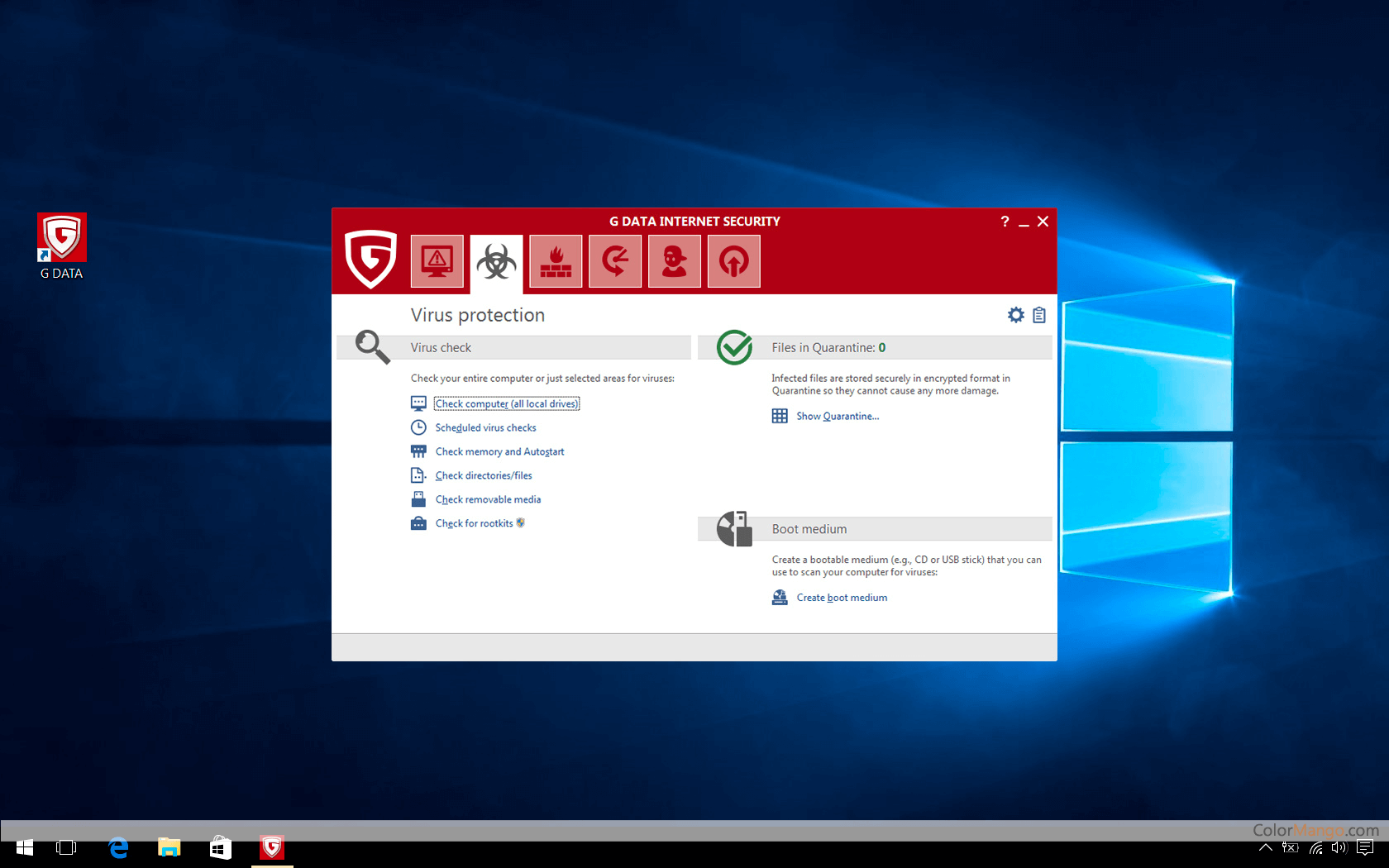
Task: Open Task View in the taskbar
Action: [66, 847]
